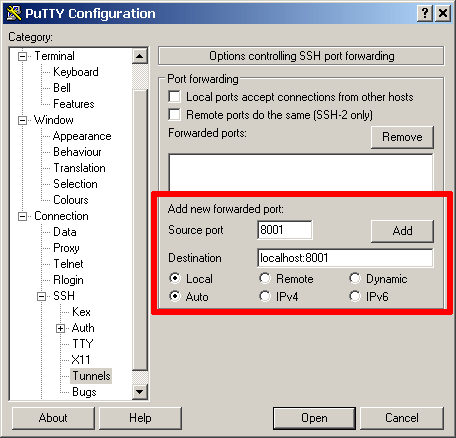This screenshot has width=456, height=438.
Task: Select Bell category in tree
Action: pos(62,88)
